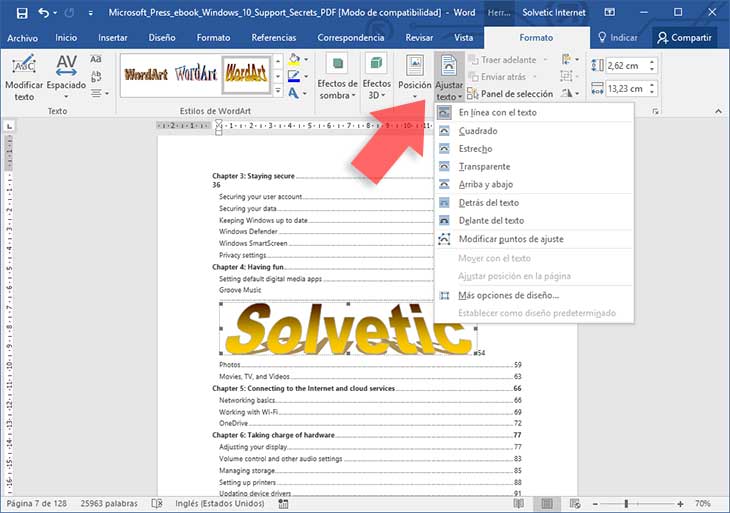Image resolution: width=730 pixels, height=513 pixels.
Task: Click the zoom slider handle
Action: coord(626,504)
